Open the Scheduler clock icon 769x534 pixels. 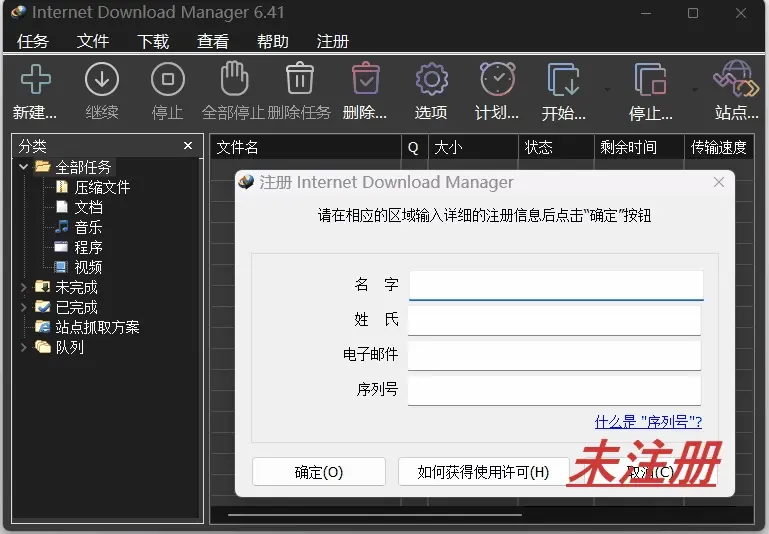(x=497, y=79)
